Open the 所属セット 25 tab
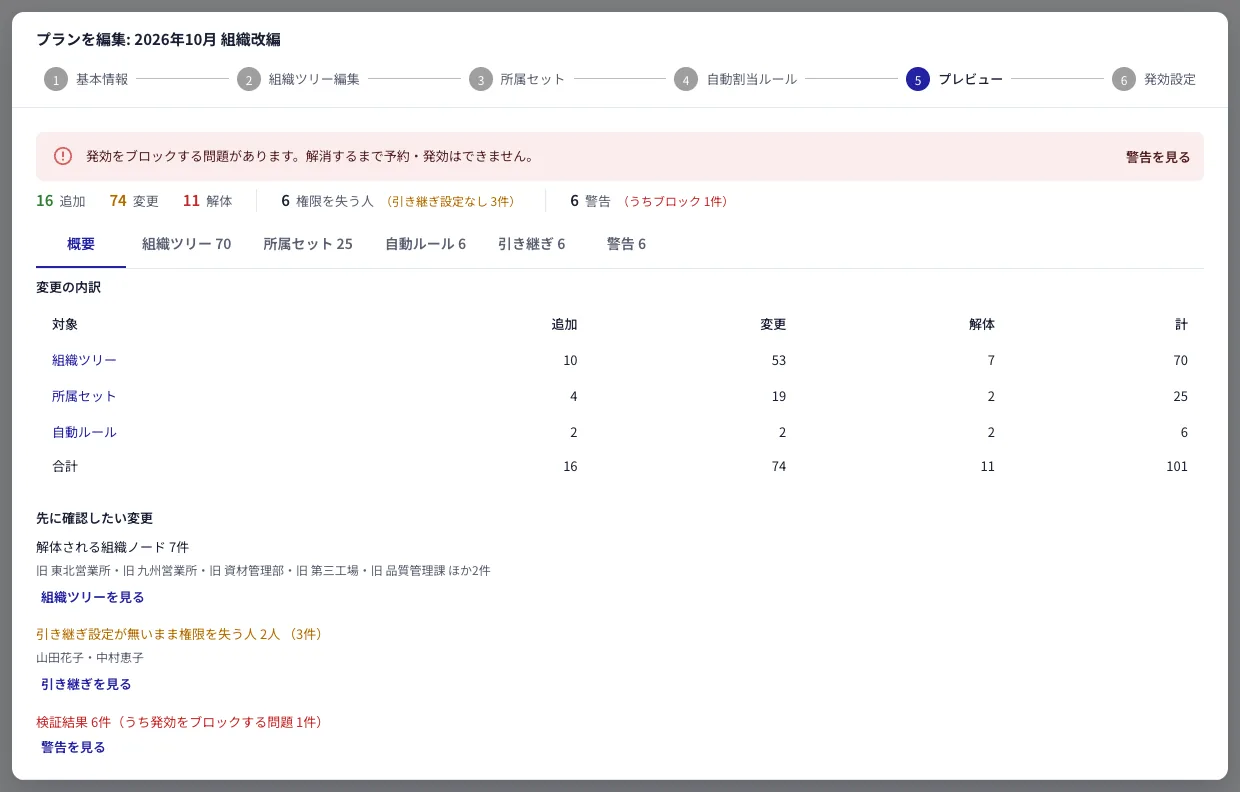Screen dimensions: 1240x792 (x=308, y=244)
